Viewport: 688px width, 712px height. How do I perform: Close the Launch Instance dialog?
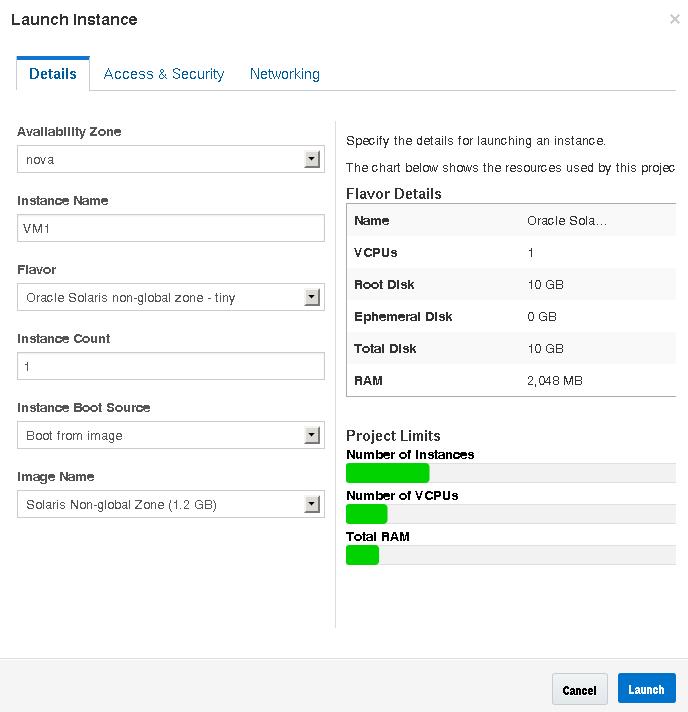tap(675, 19)
